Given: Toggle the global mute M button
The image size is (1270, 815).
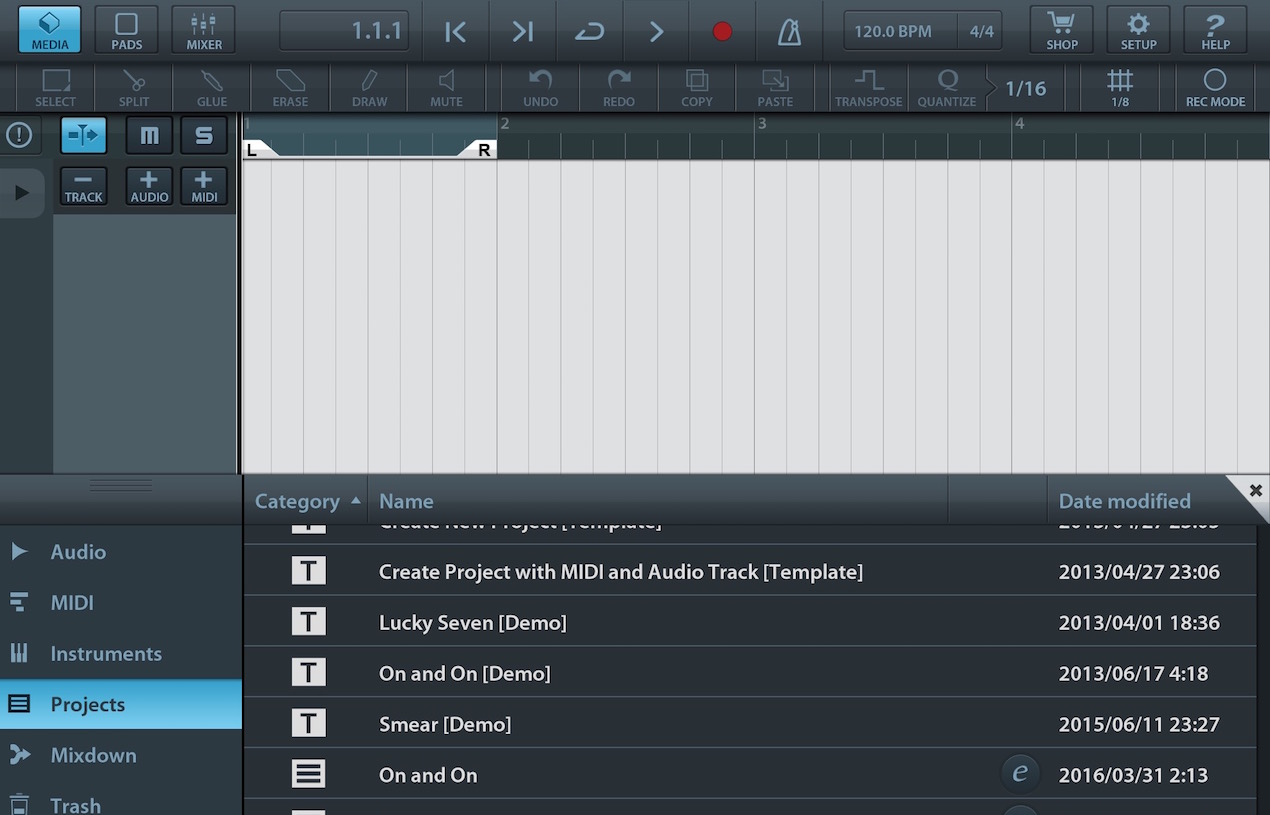Looking at the screenshot, I should (149, 135).
